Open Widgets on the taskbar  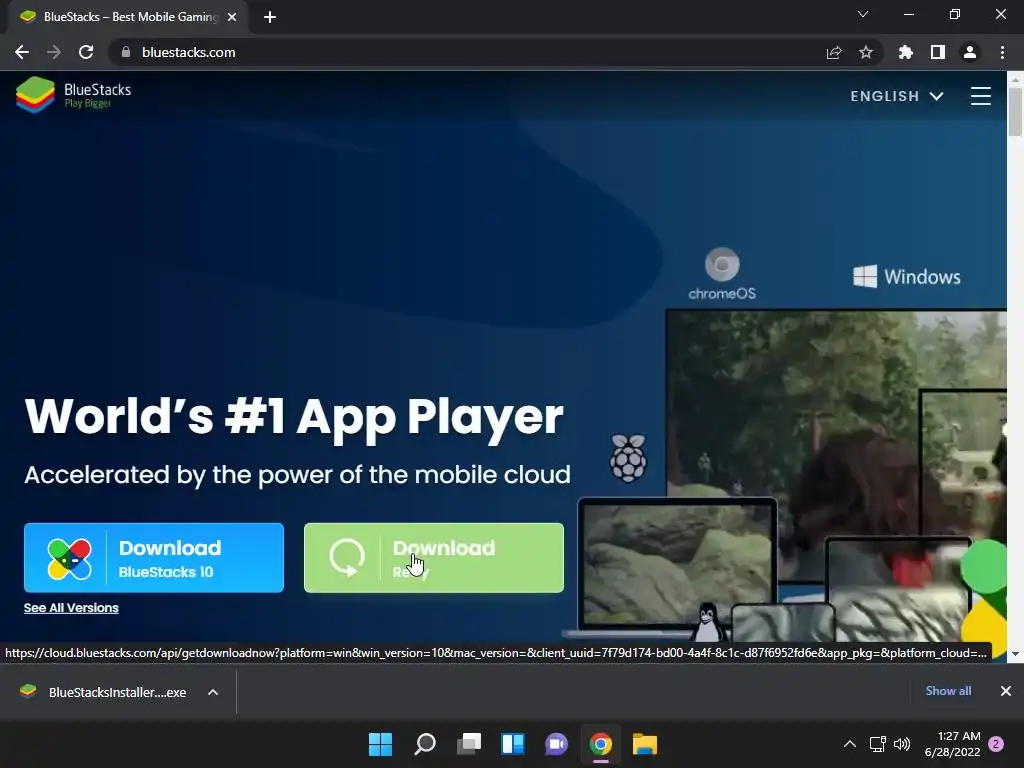tap(513, 744)
